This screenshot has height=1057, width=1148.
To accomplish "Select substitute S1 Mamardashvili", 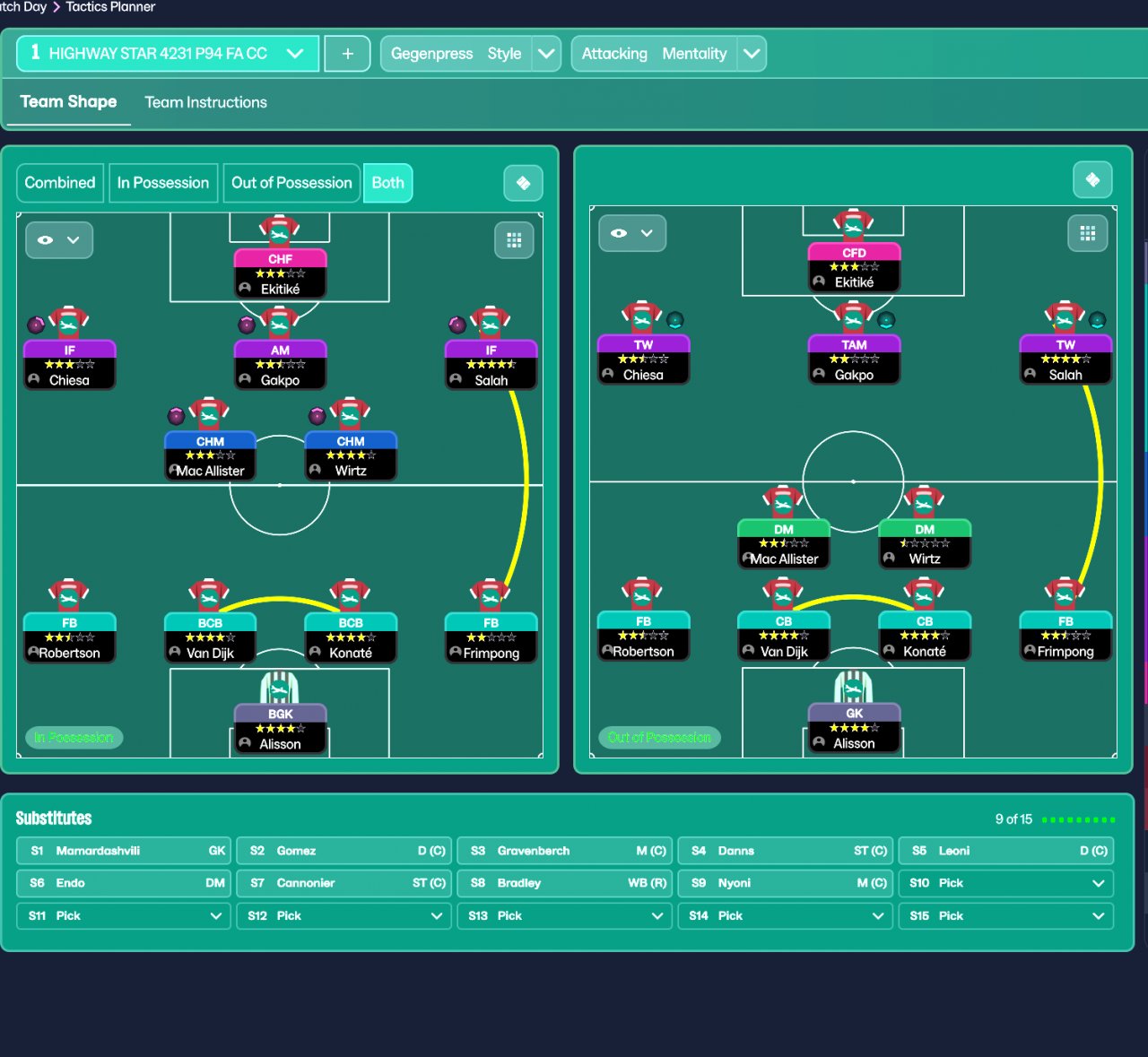I will [124, 851].
